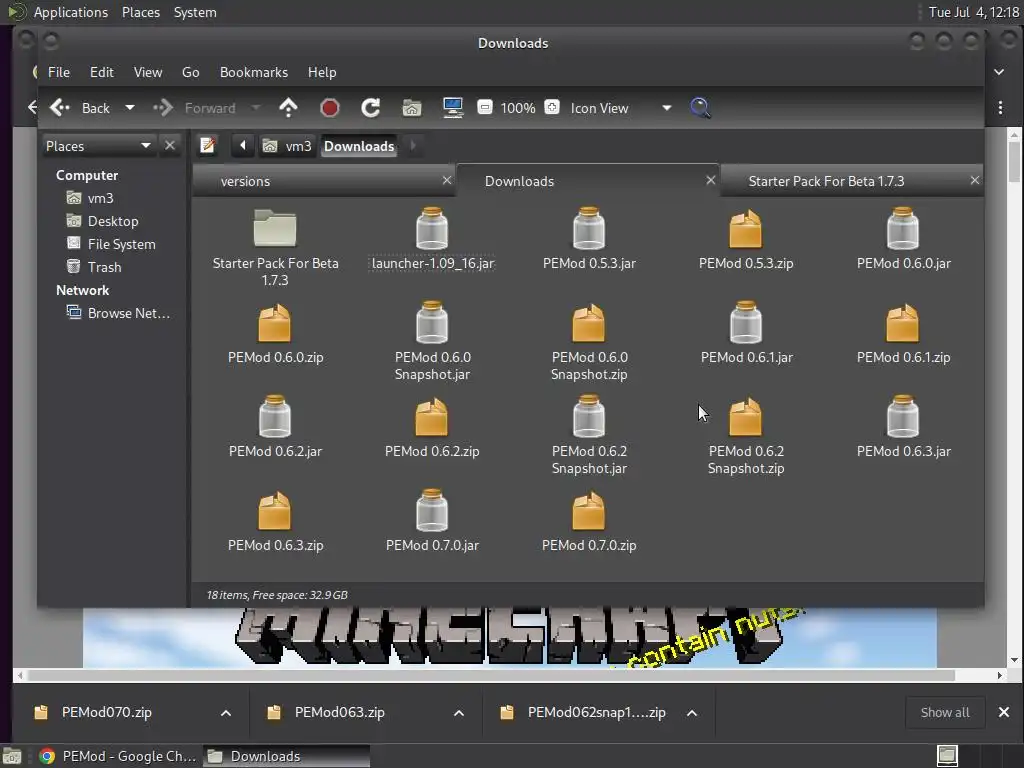Select PEMod 0.6.2.zip archive icon
Image resolution: width=1024 pixels, height=768 pixels.
click(x=432, y=417)
